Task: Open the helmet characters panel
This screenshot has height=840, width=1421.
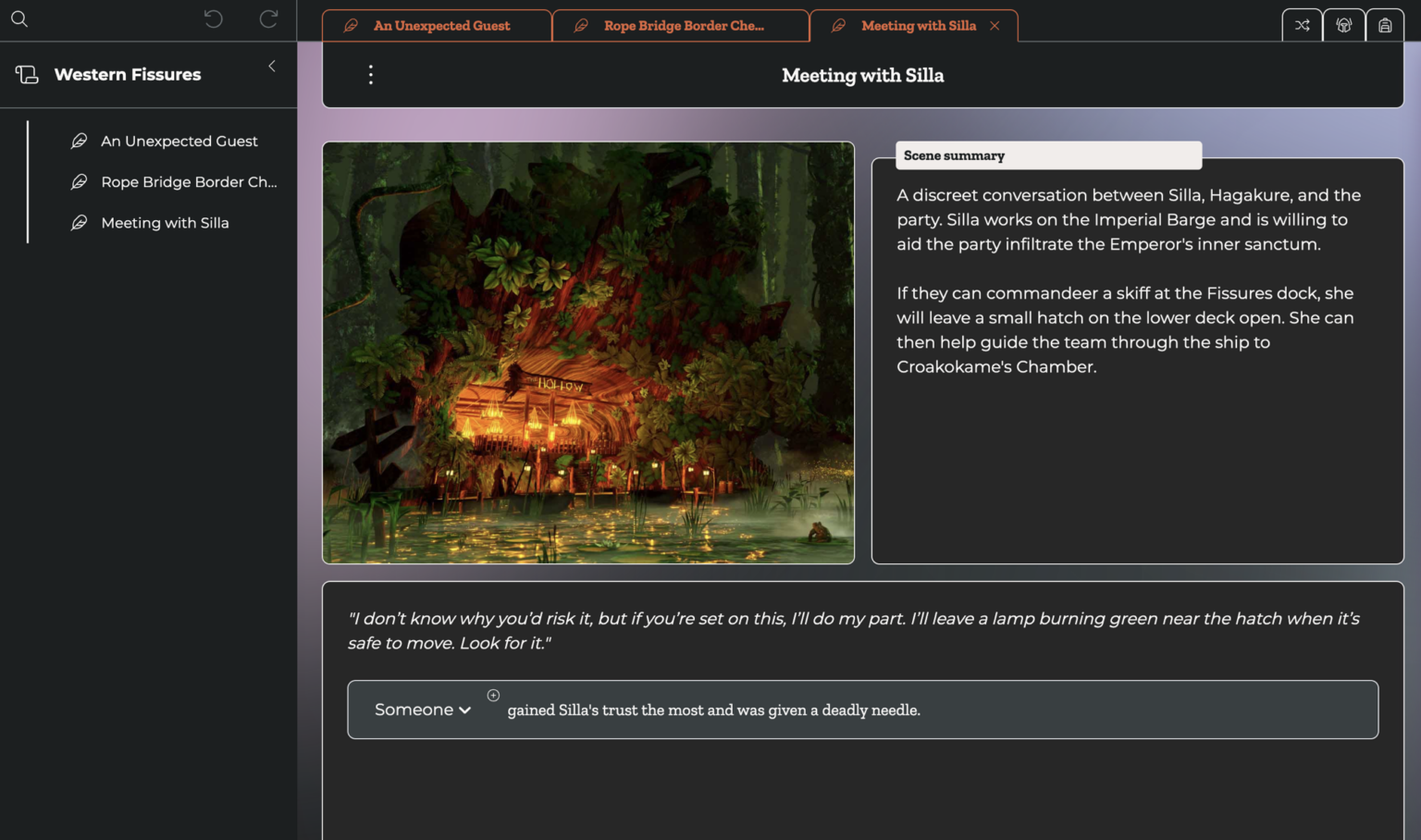Action: [1343, 26]
